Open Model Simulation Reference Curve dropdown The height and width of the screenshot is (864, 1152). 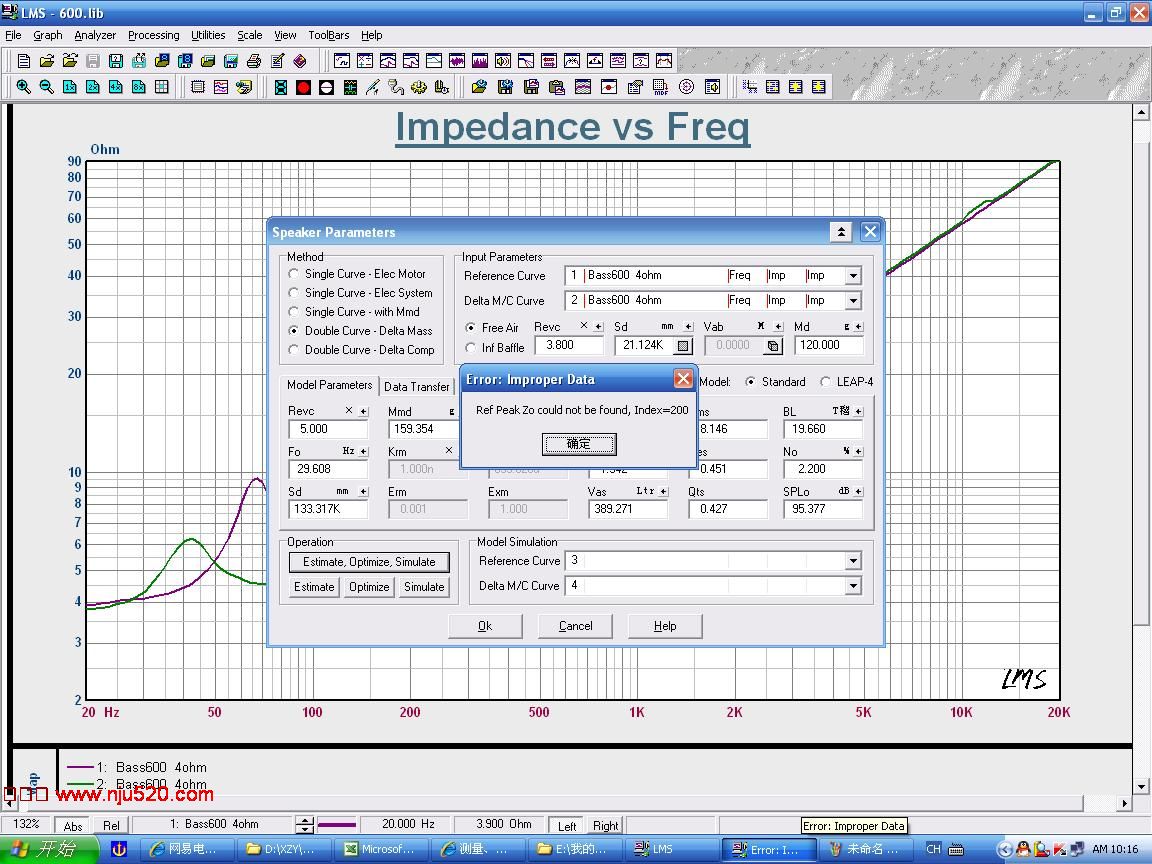853,561
